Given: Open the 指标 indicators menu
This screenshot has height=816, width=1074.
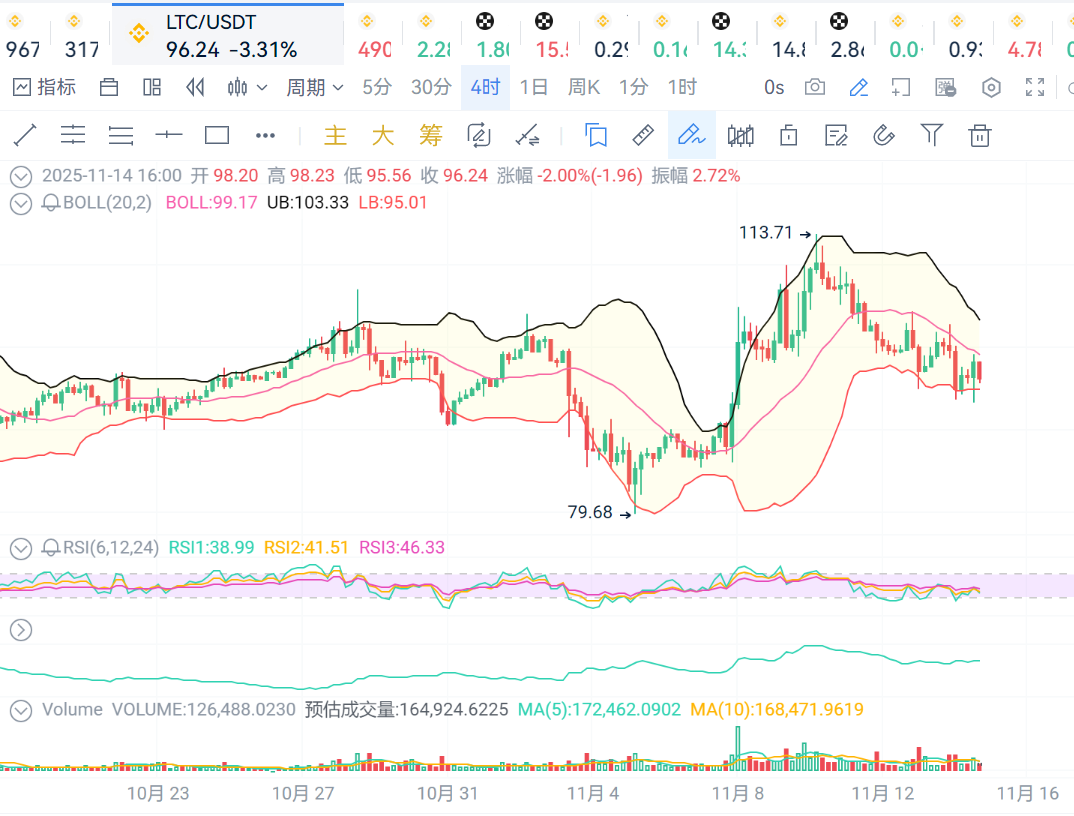Looking at the screenshot, I should [45, 88].
